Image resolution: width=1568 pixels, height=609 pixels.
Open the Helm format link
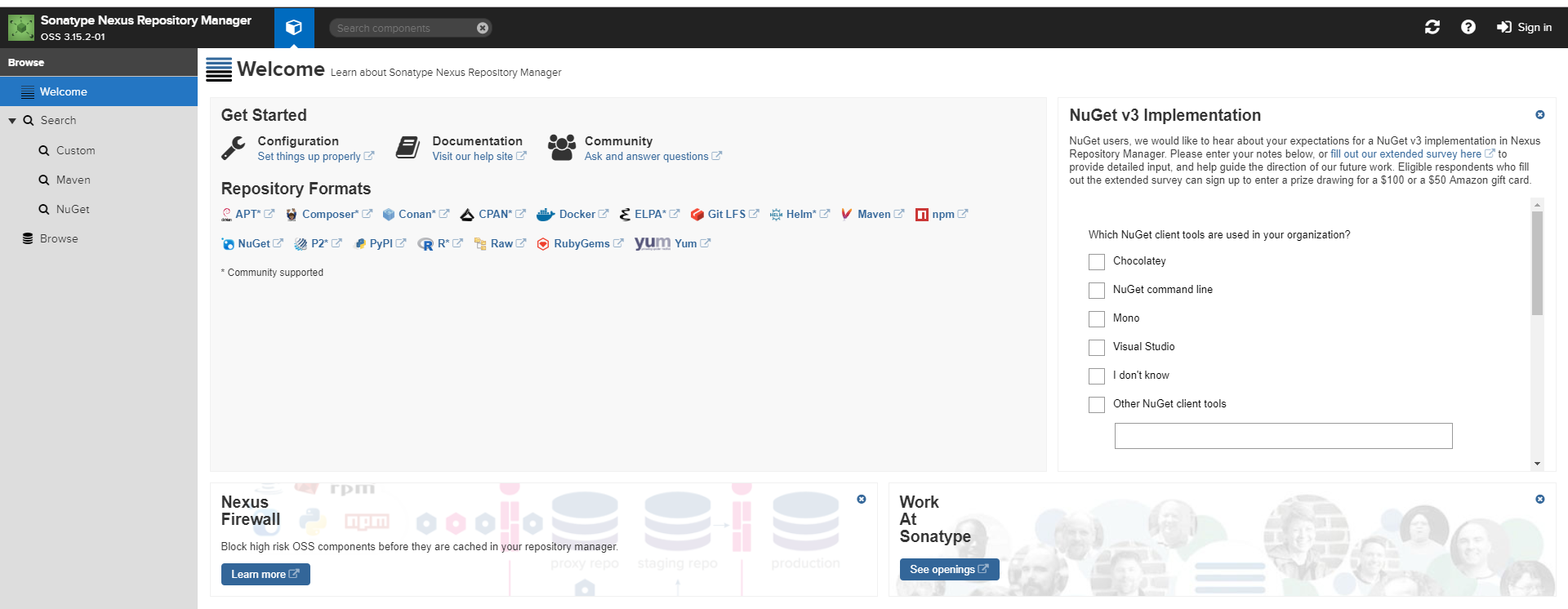tap(807, 214)
